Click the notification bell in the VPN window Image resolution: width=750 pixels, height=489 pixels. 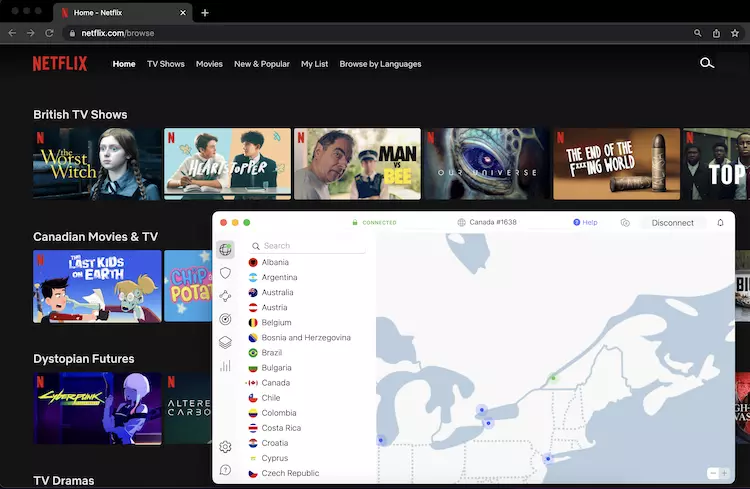720,222
